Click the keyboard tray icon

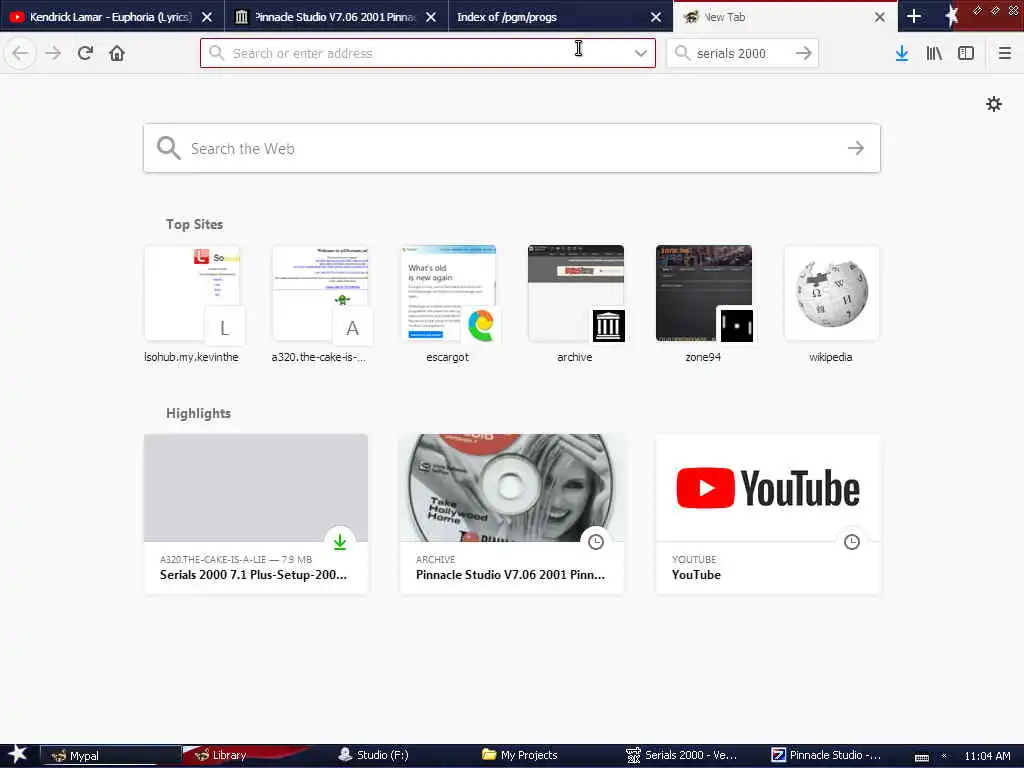pos(921,757)
